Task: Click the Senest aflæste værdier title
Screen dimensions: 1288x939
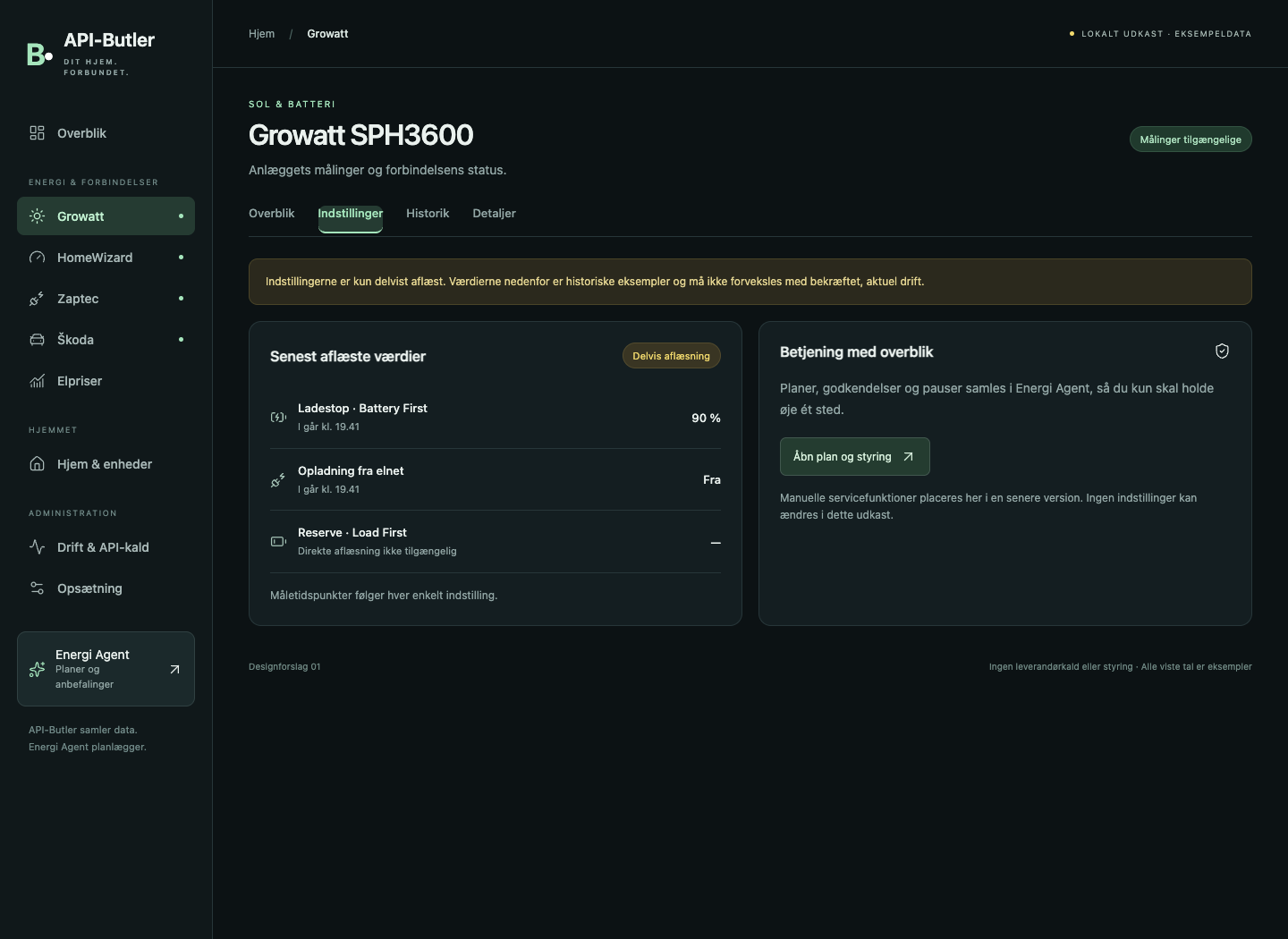Action: (x=348, y=357)
